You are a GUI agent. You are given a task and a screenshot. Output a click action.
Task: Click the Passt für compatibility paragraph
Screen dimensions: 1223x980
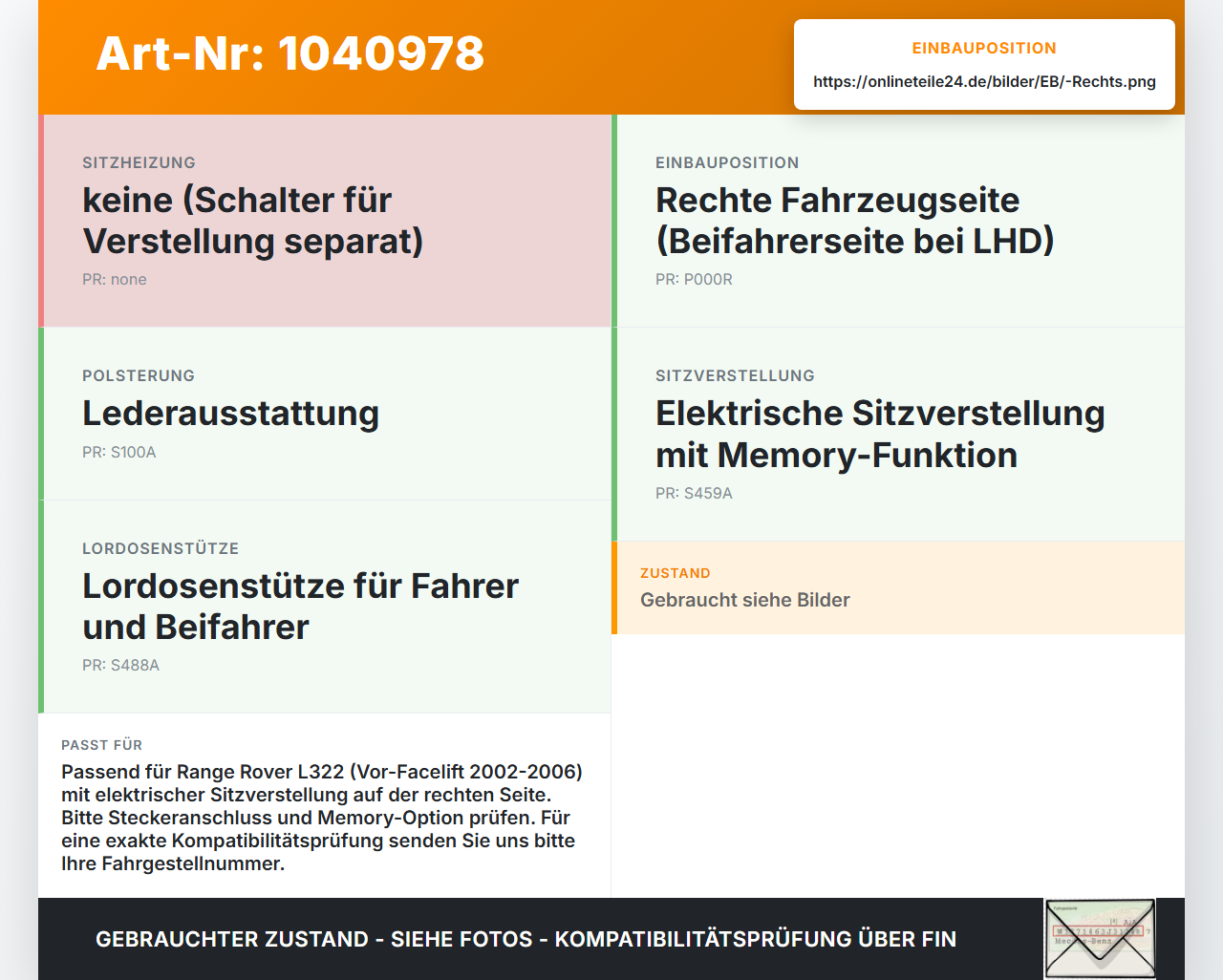pos(322,818)
